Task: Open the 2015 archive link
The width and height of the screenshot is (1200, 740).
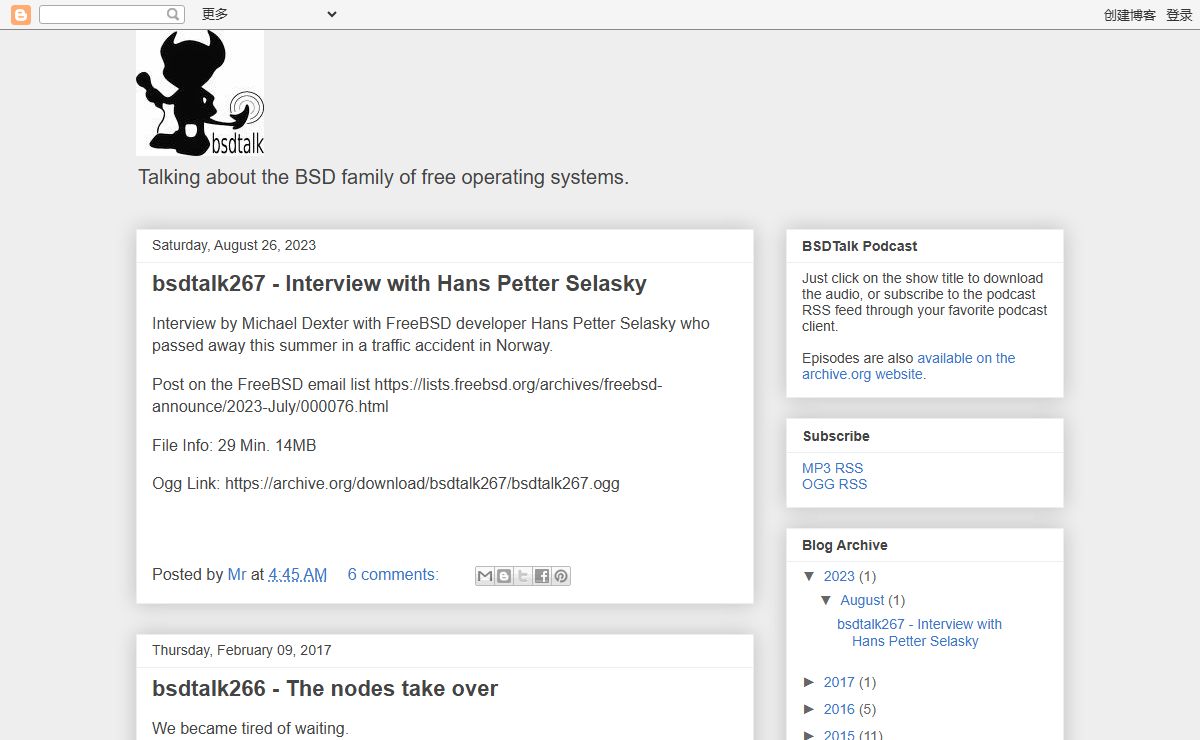Action: (x=839, y=736)
